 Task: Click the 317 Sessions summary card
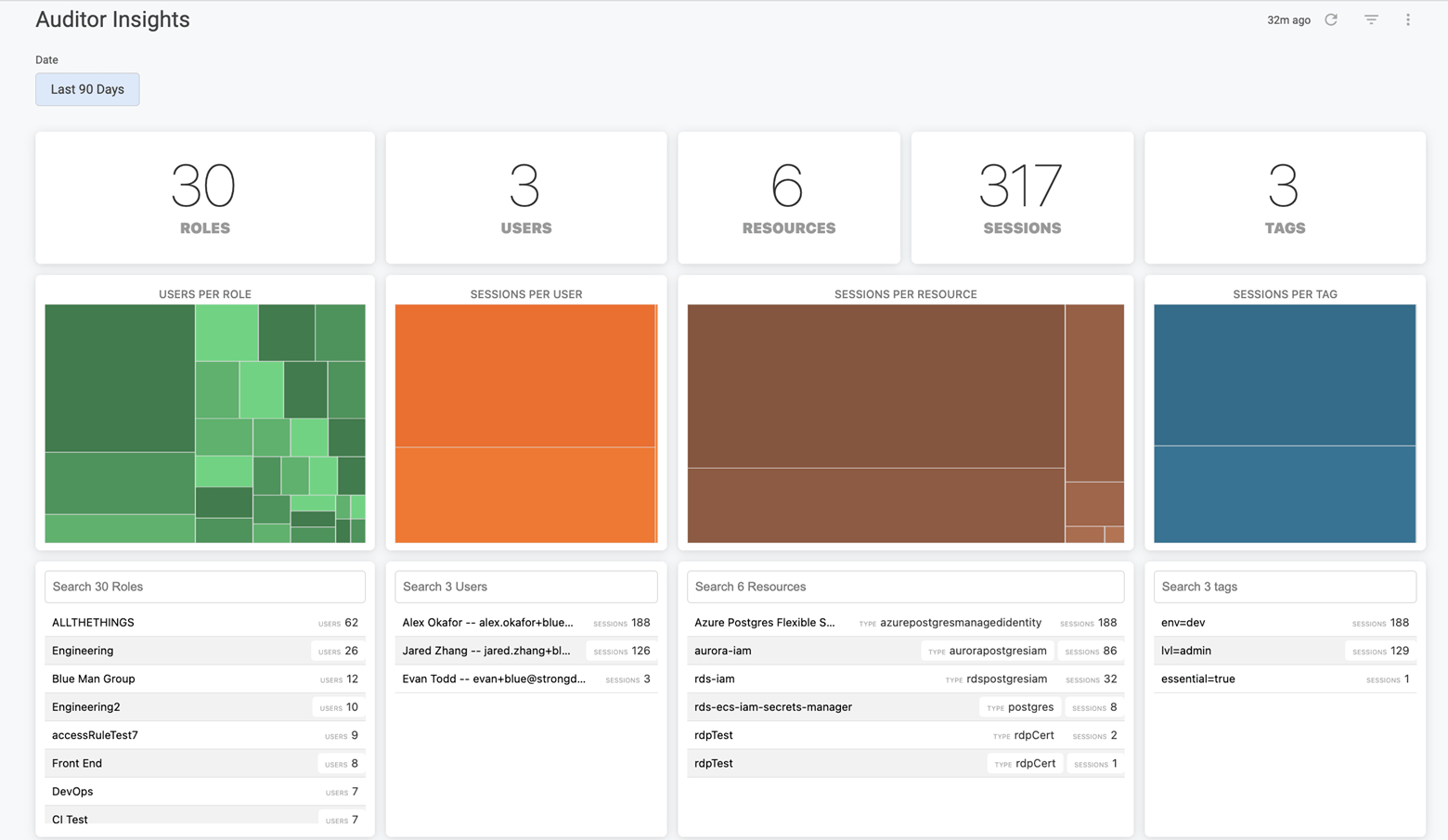pyautogui.click(x=1022, y=198)
